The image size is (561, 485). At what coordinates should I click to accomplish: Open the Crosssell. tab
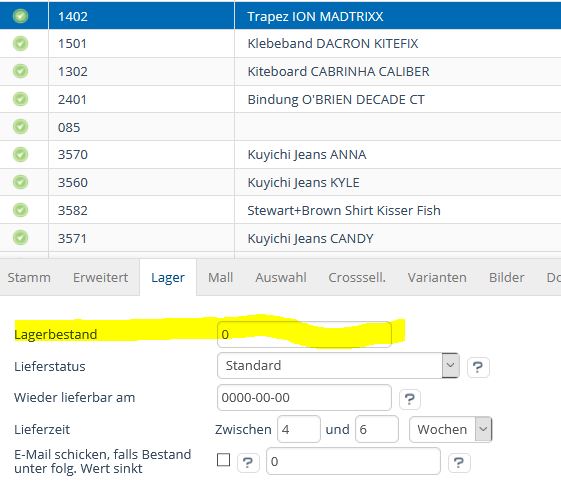(x=357, y=278)
